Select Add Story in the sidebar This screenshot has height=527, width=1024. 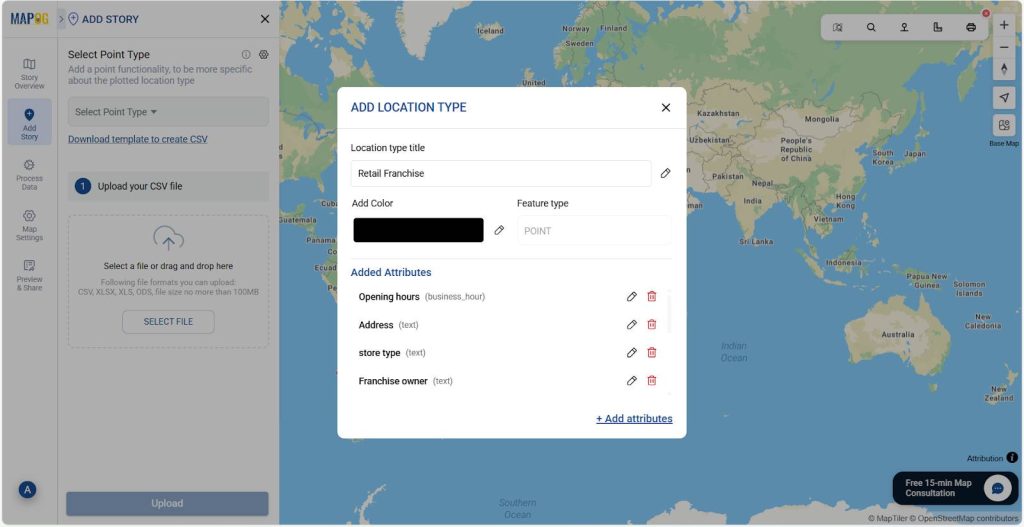pos(29,123)
